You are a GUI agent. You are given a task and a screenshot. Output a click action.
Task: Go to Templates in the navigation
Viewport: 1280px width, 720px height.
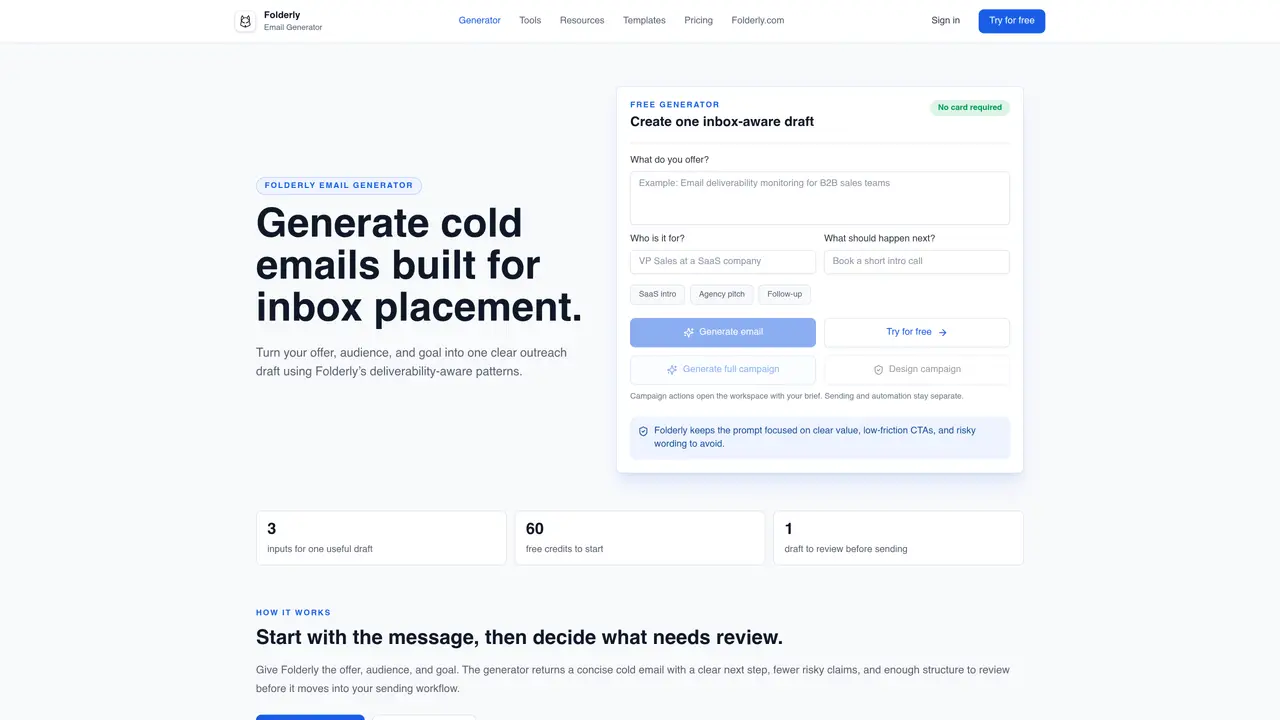[x=644, y=20]
